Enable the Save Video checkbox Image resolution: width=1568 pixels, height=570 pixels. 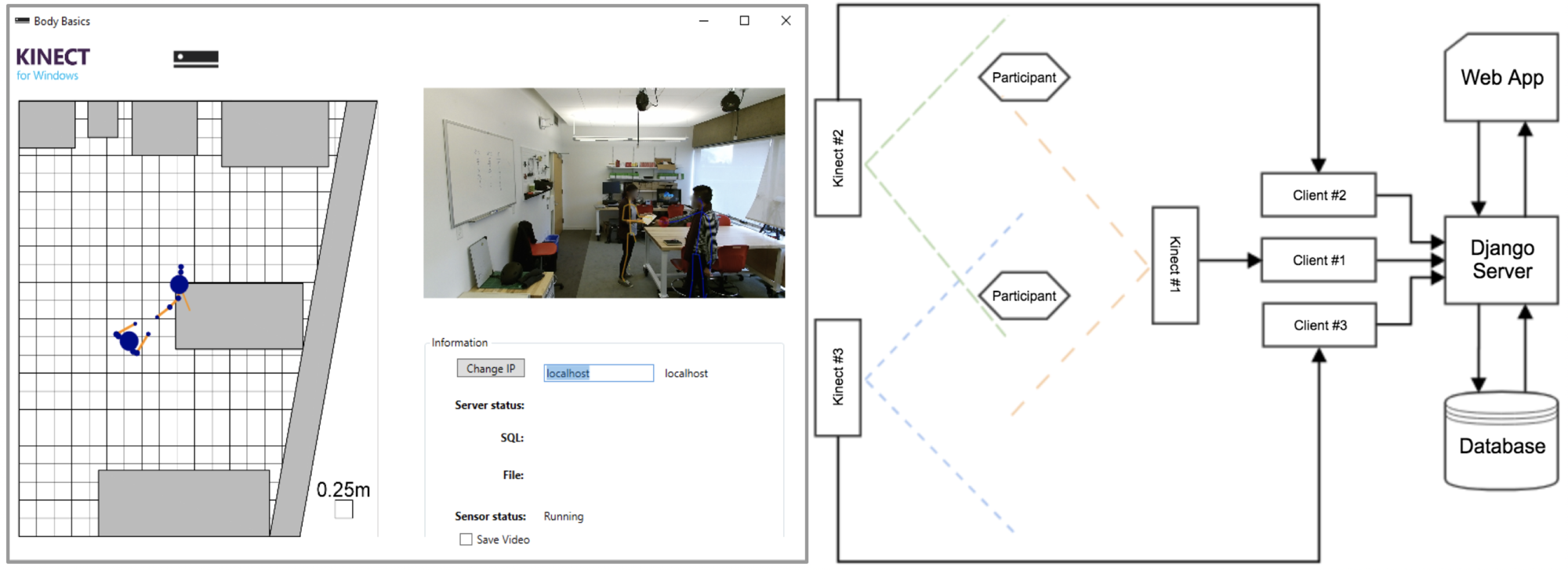(x=466, y=539)
